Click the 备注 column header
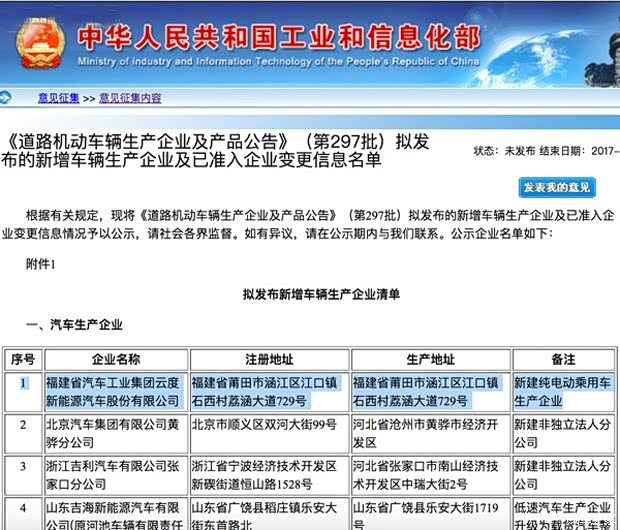 [563, 359]
